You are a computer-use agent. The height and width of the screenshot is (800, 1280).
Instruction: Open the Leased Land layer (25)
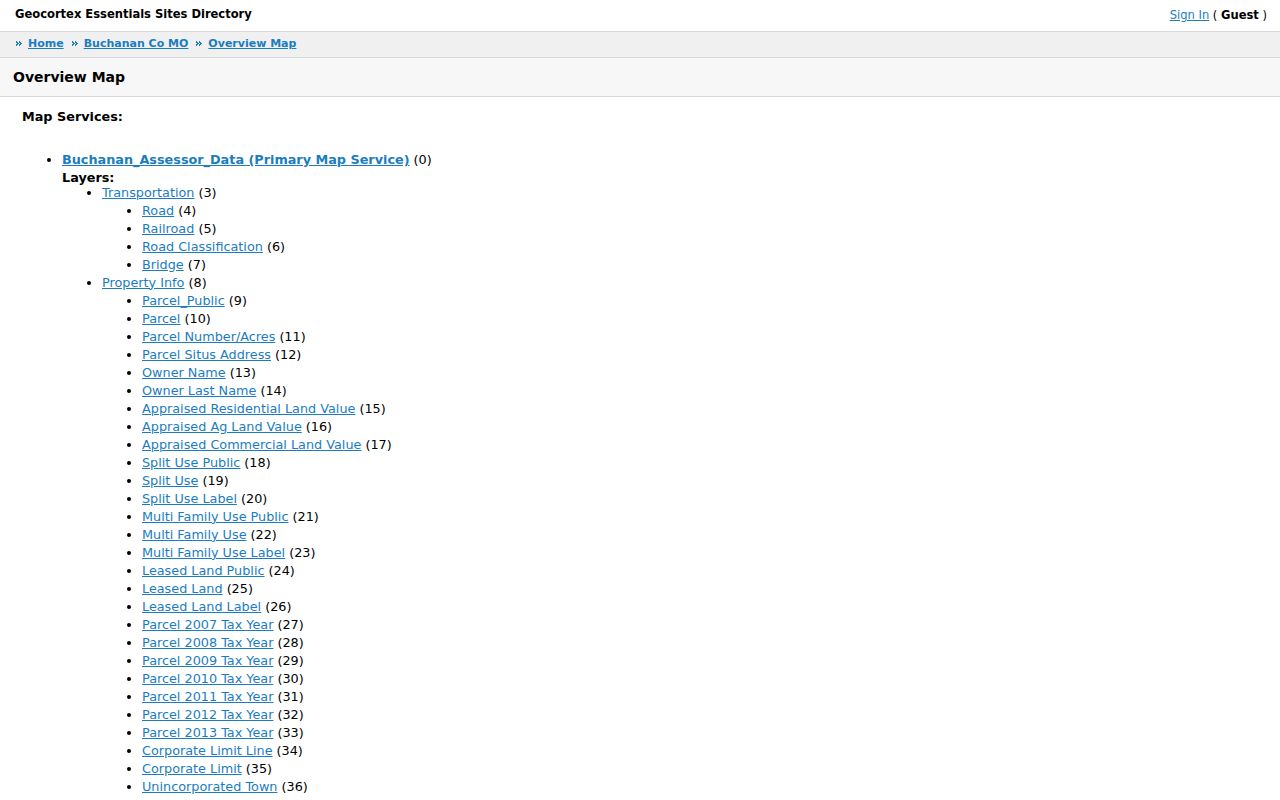click(x=182, y=589)
